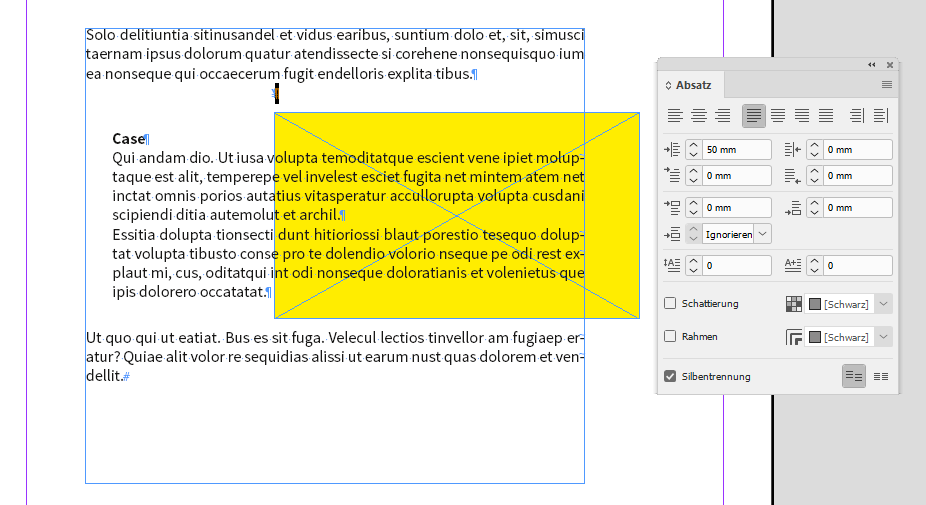Enable the Schattierung checkbox
The height and width of the screenshot is (505, 926).
click(x=670, y=303)
